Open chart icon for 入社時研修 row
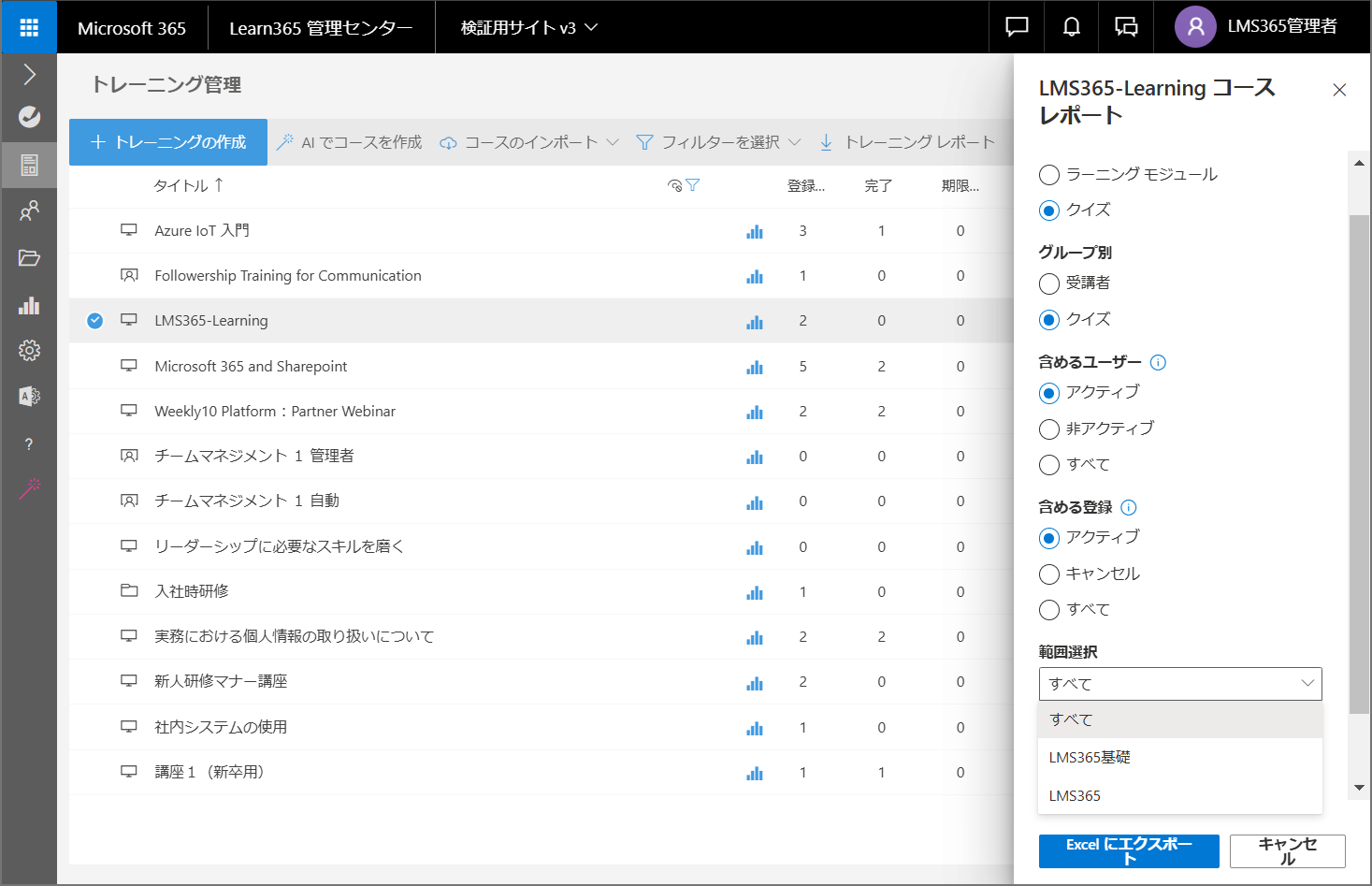The image size is (1372, 886). click(755, 592)
